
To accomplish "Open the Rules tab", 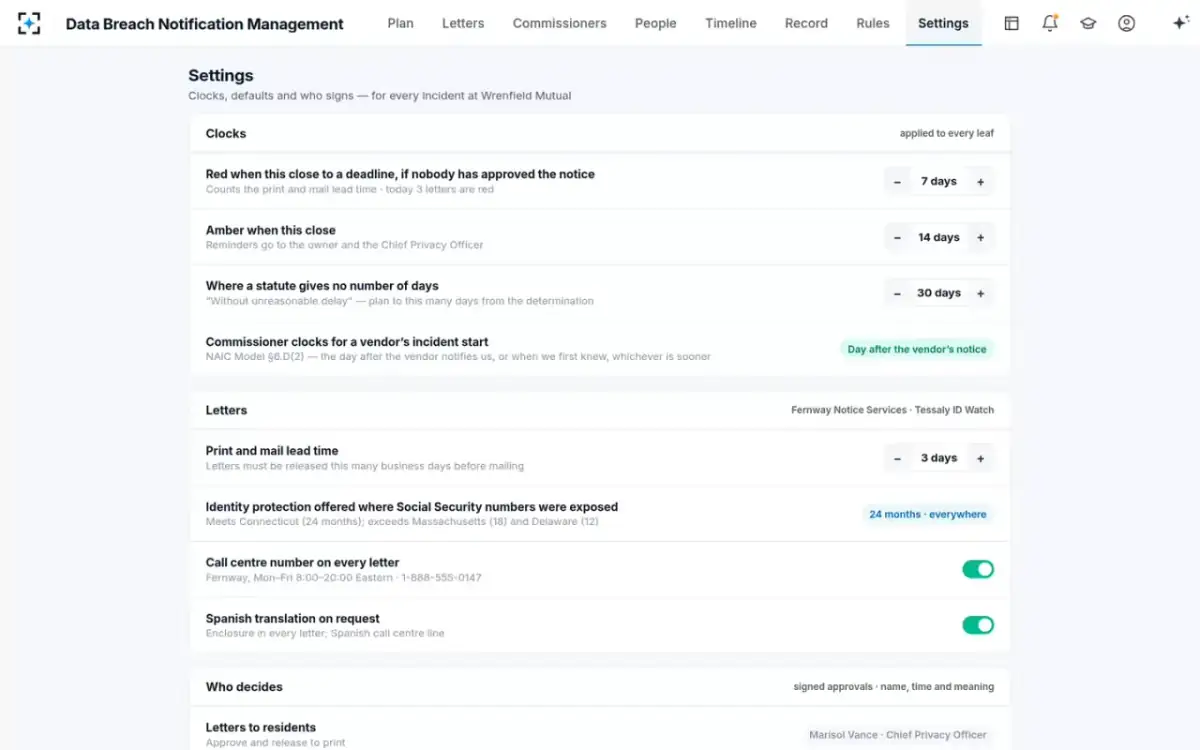I will (873, 23).
